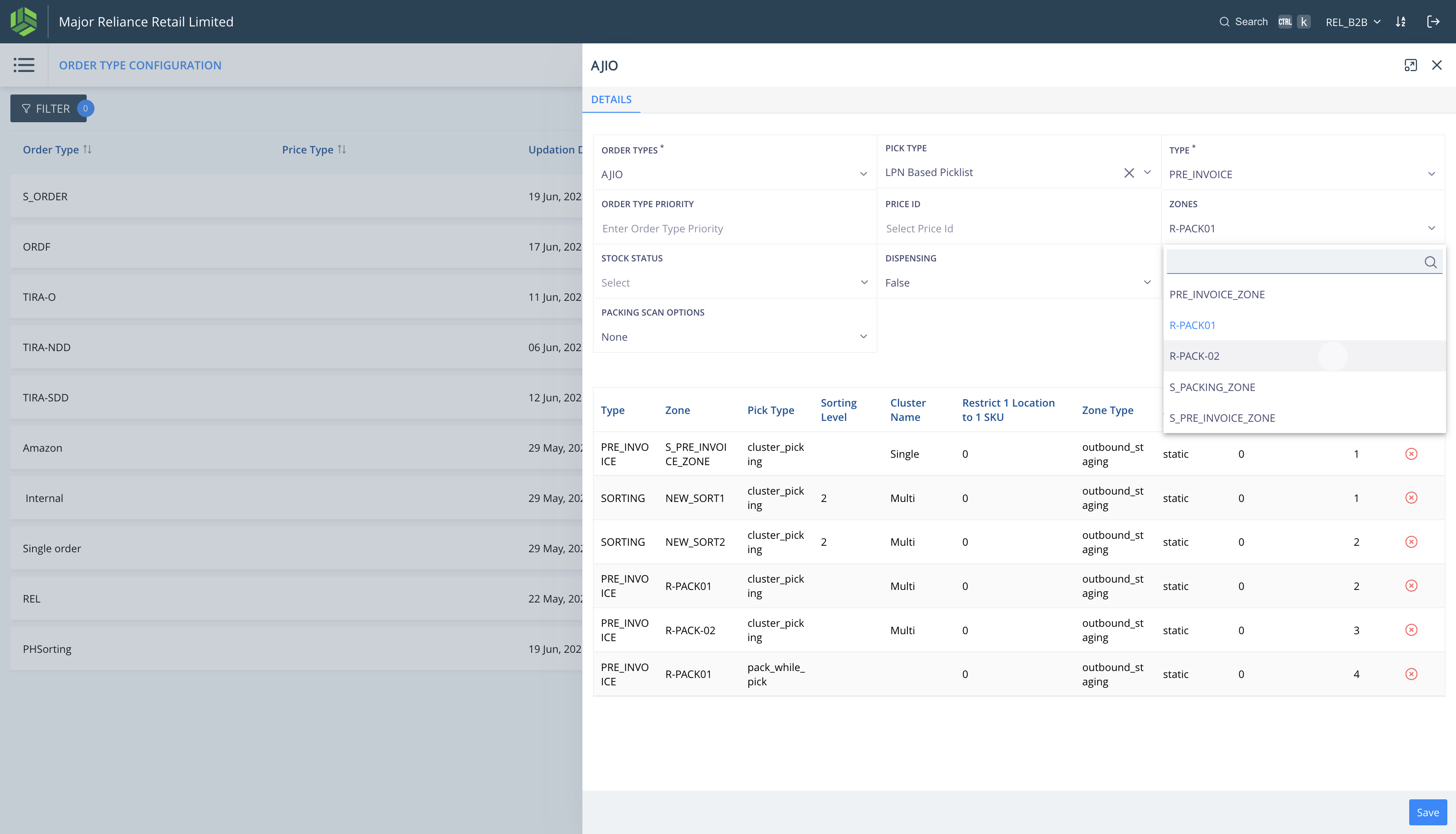The image size is (1456, 834).
Task: Open Type dropdown showing PRE_INVOICE
Action: (1303, 174)
